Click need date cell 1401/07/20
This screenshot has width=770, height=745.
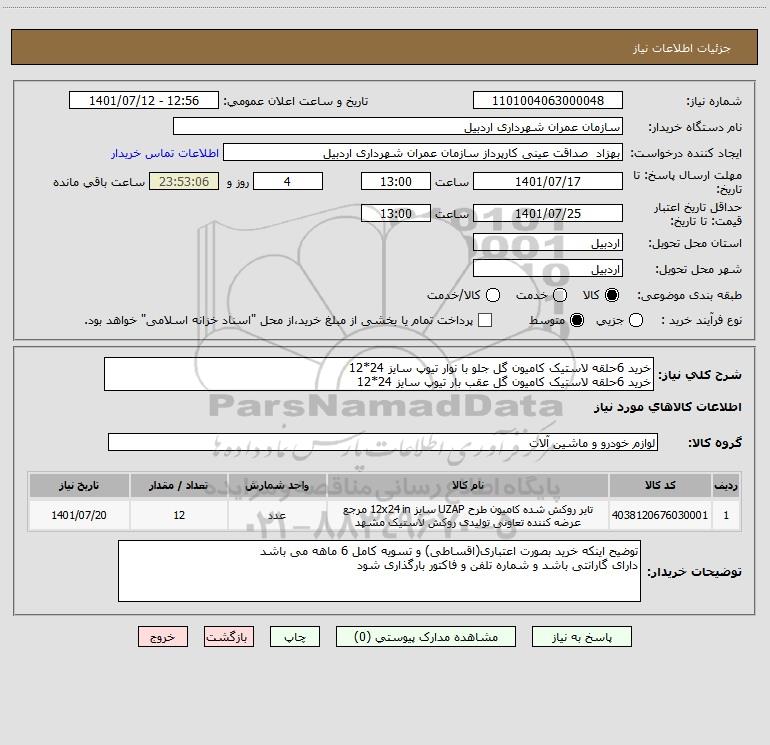click(79, 515)
